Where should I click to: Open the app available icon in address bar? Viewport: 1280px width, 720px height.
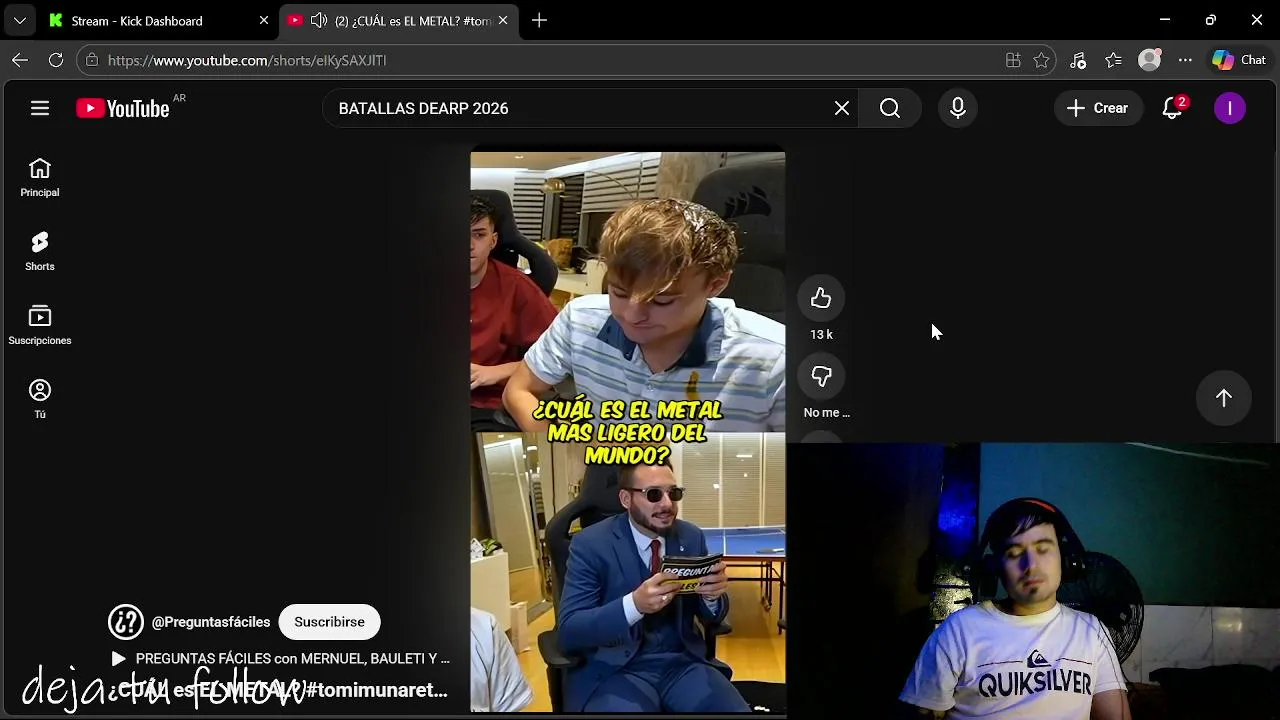(x=1013, y=60)
